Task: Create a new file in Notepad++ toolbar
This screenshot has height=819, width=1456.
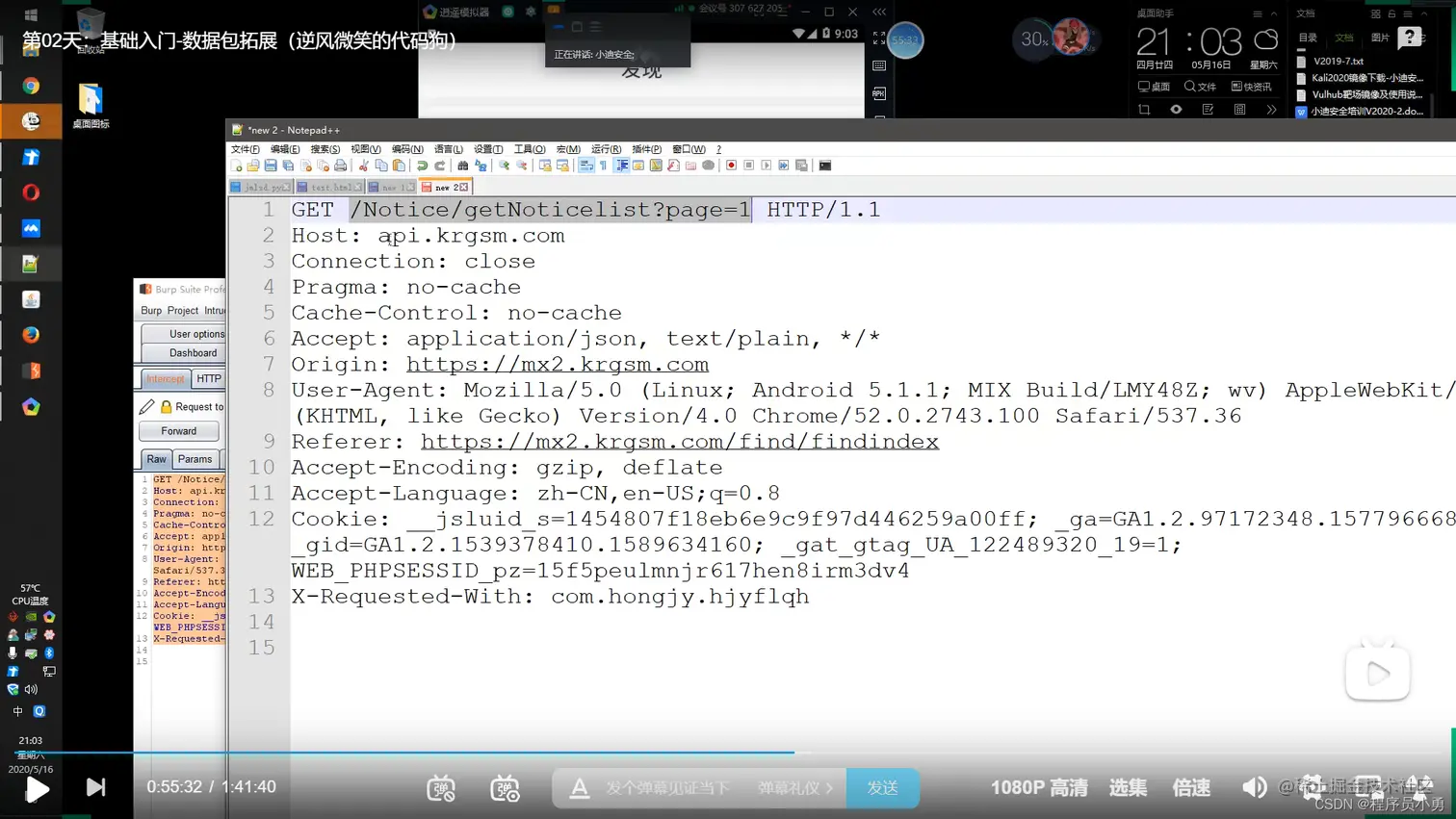Action: pyautogui.click(x=236, y=166)
